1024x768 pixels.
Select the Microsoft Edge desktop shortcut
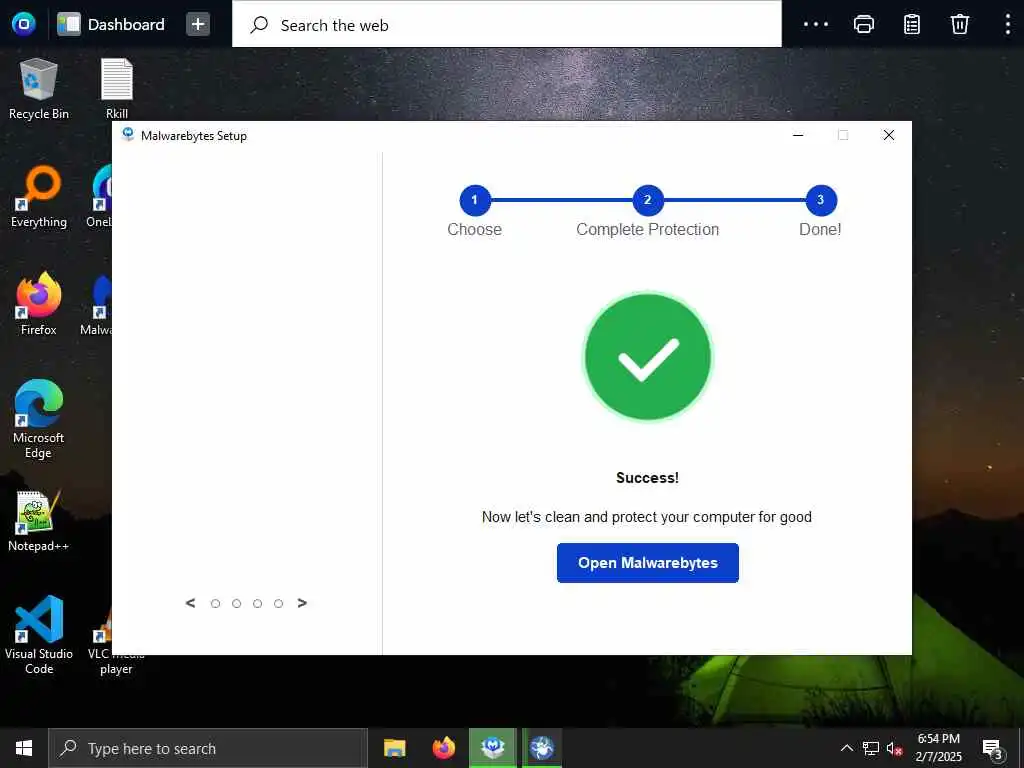(x=39, y=420)
